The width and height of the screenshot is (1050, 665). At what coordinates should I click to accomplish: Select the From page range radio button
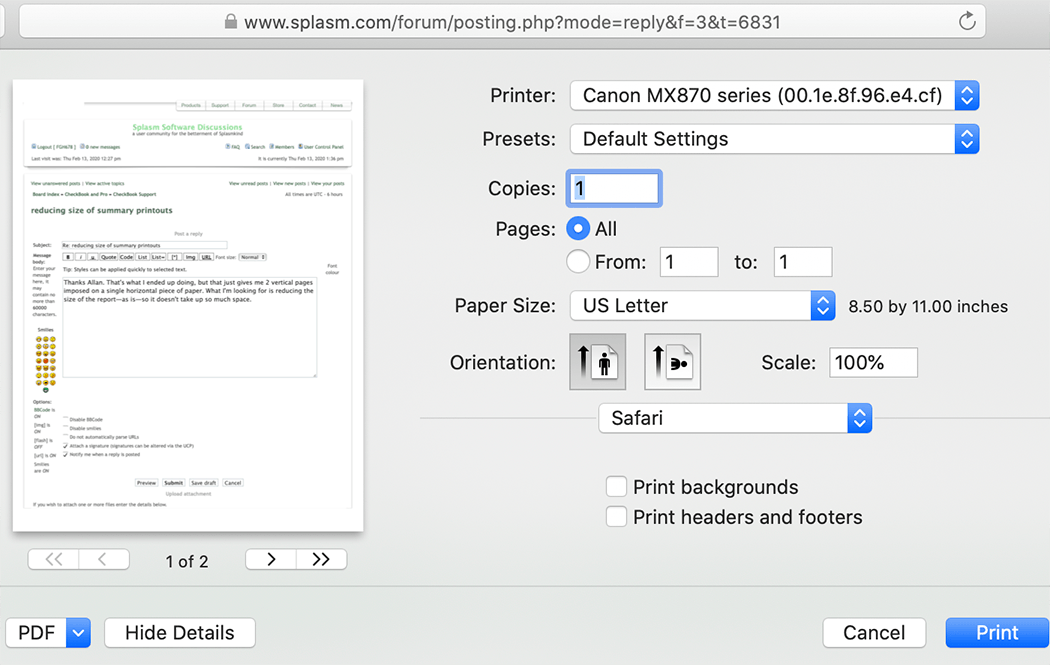tap(578, 261)
